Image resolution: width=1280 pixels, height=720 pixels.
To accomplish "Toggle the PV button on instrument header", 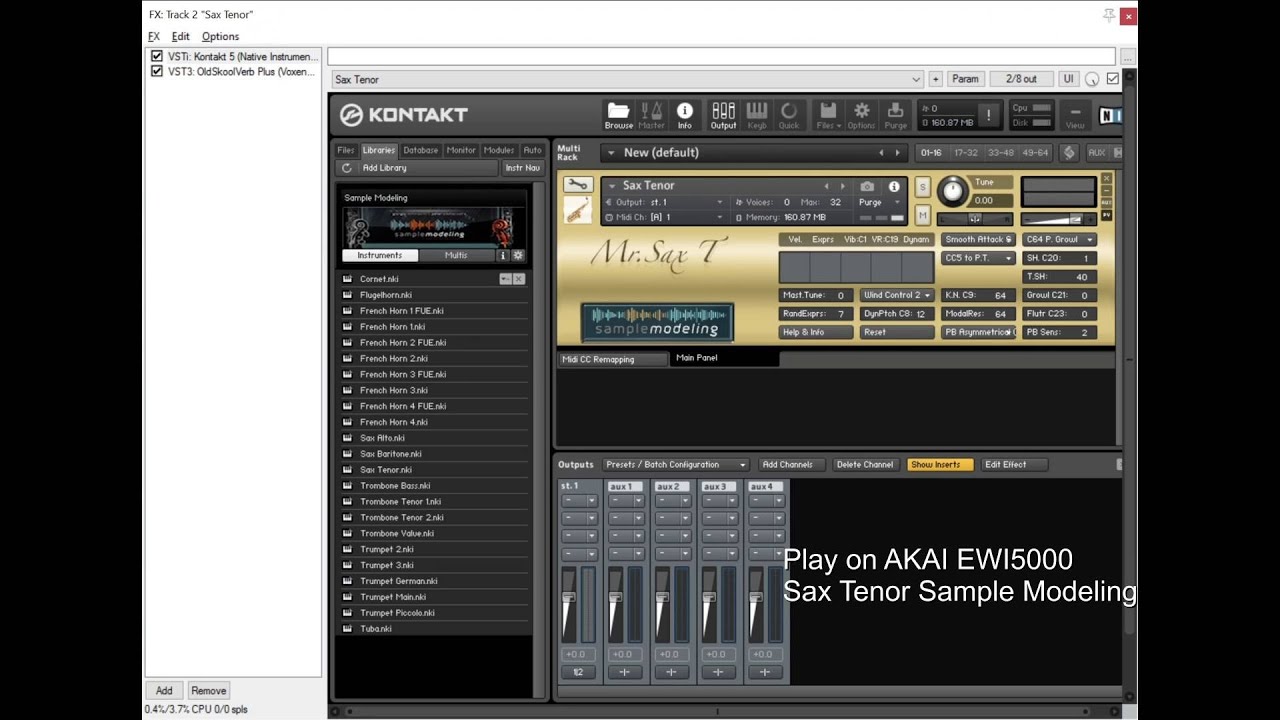I will pyautogui.click(x=1106, y=215).
